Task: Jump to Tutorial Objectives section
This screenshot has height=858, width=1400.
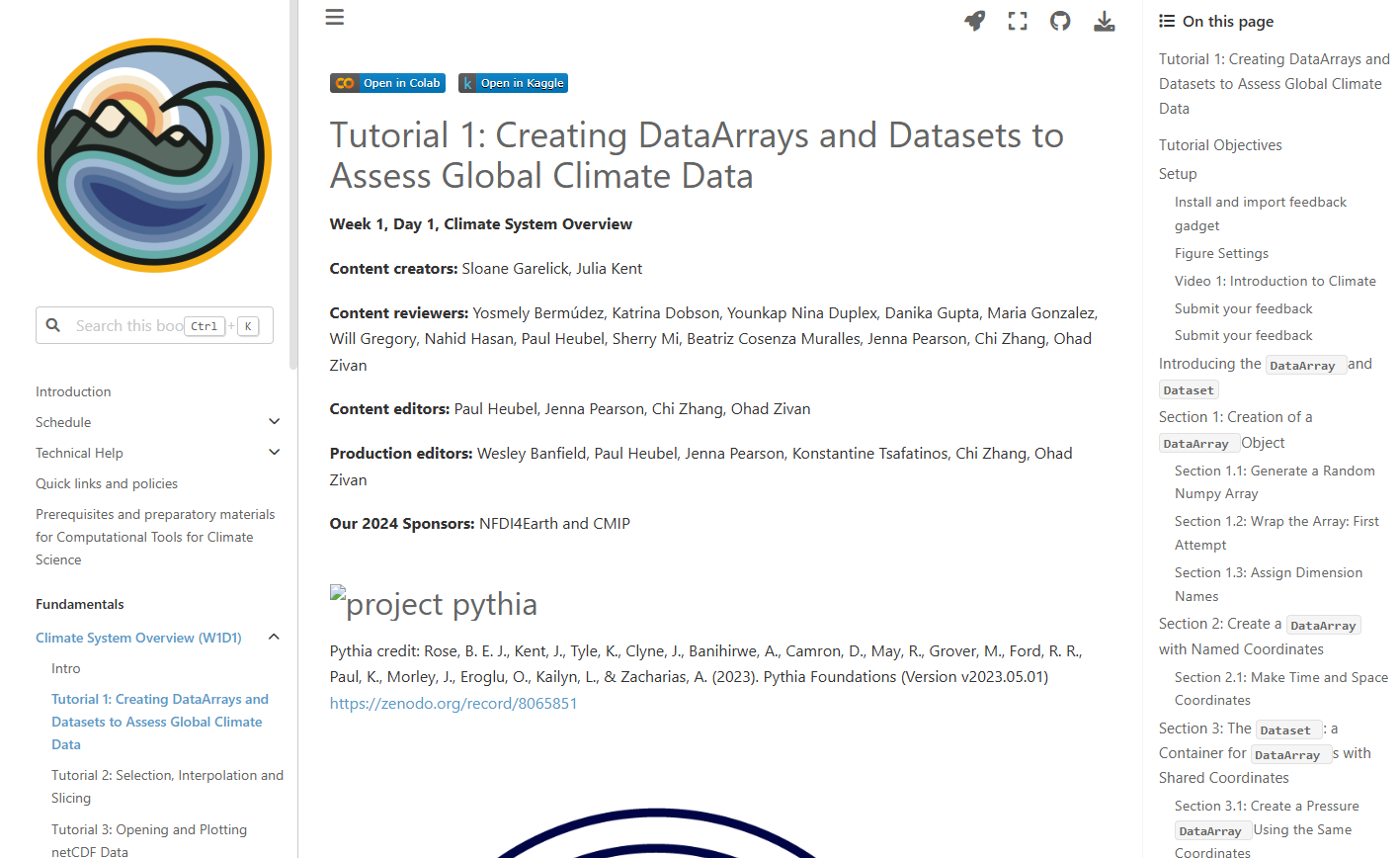Action: (x=1220, y=145)
